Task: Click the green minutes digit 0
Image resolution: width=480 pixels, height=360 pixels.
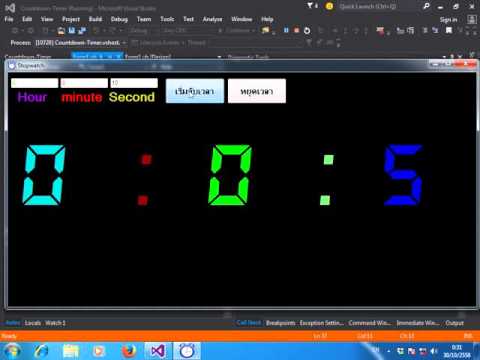Action: click(229, 175)
